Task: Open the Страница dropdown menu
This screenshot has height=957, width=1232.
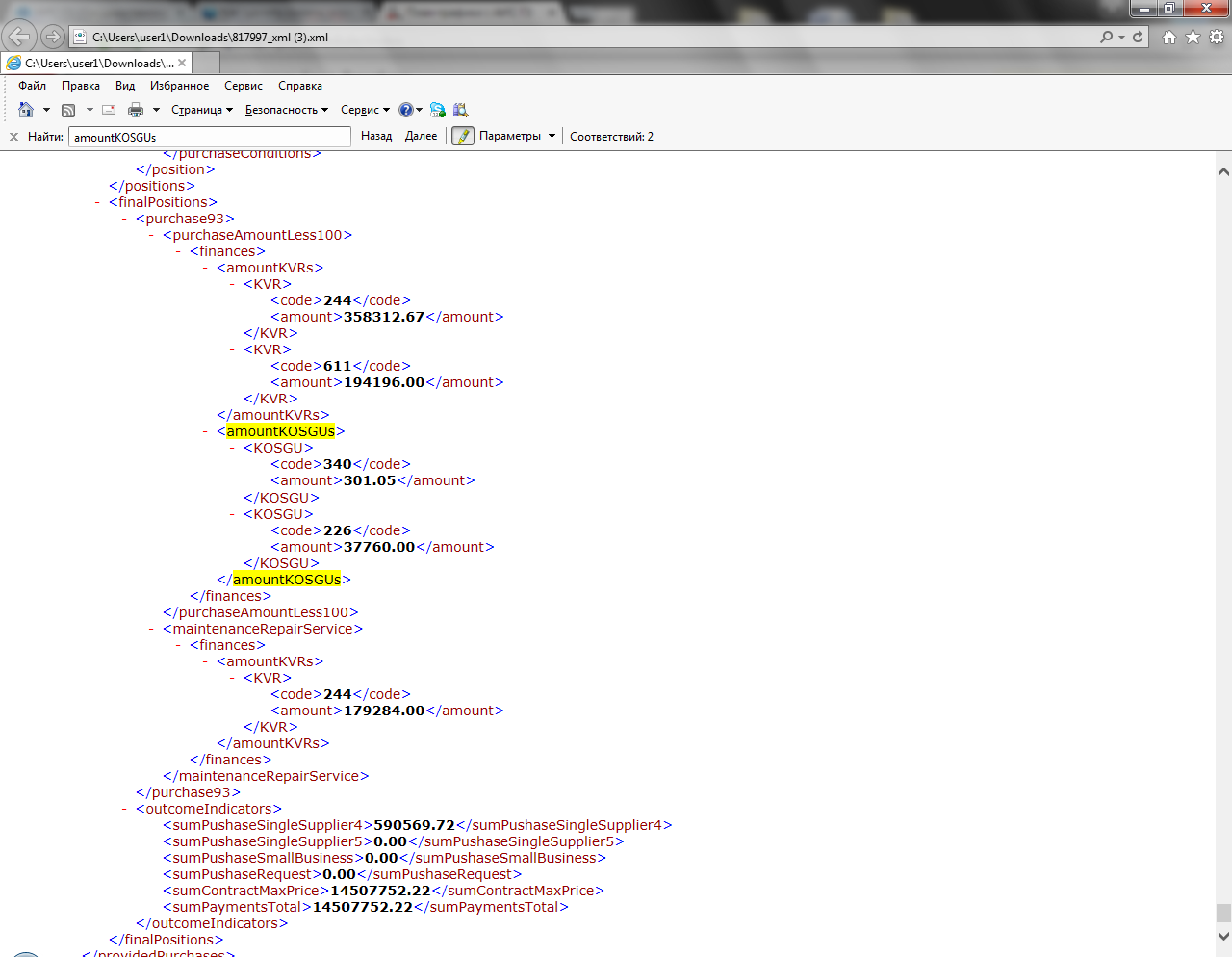Action: tap(201, 110)
